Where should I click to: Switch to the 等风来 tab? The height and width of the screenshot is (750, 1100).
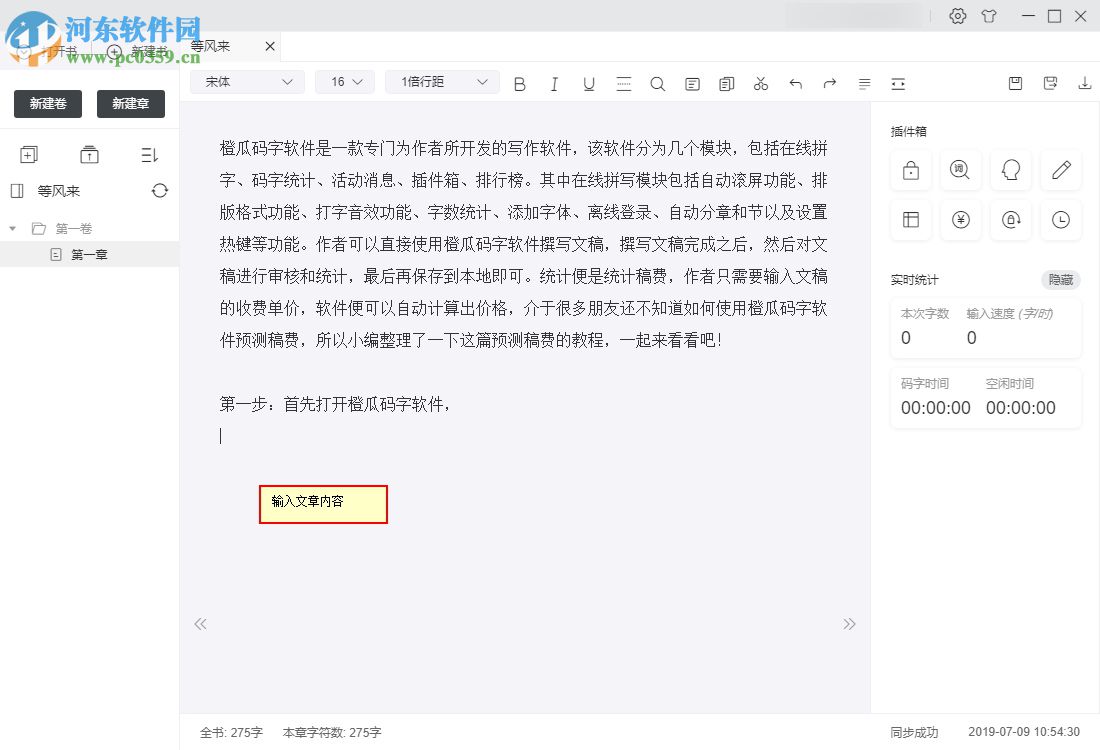click(x=210, y=46)
